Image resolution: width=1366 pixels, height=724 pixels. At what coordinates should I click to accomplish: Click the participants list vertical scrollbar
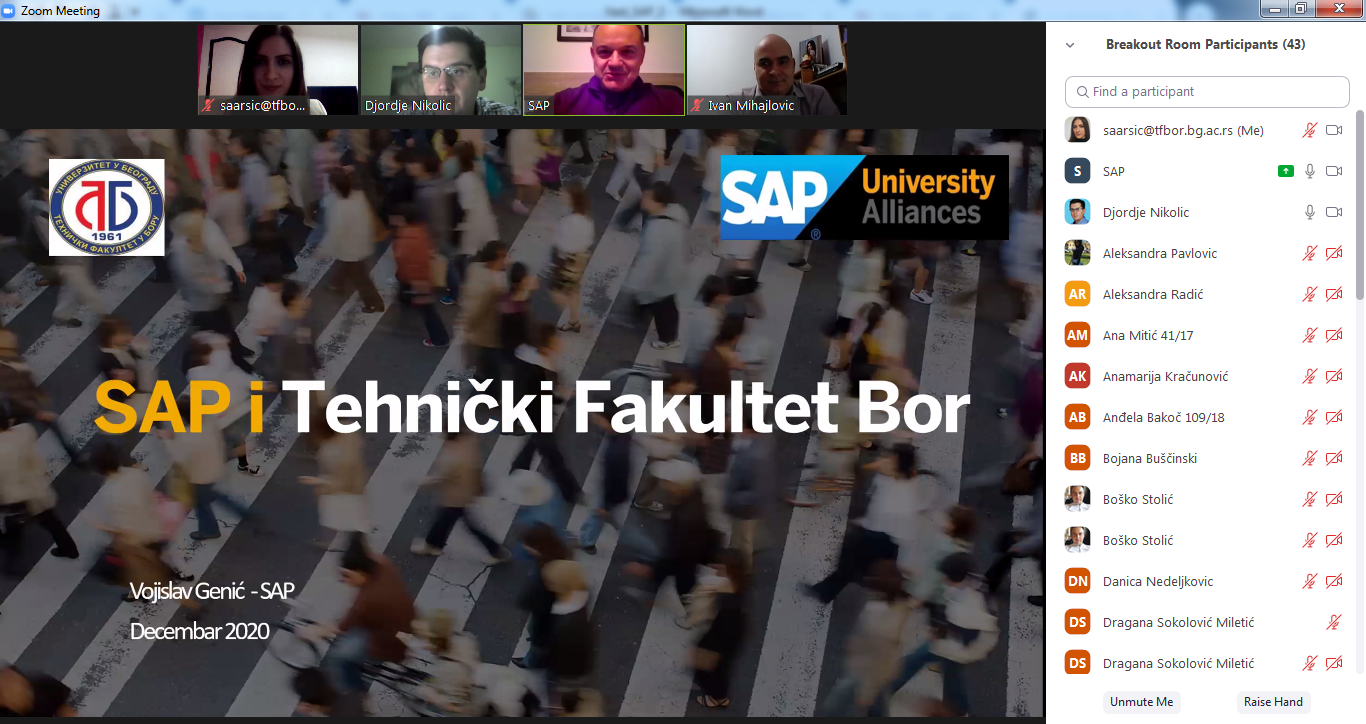point(1359,205)
